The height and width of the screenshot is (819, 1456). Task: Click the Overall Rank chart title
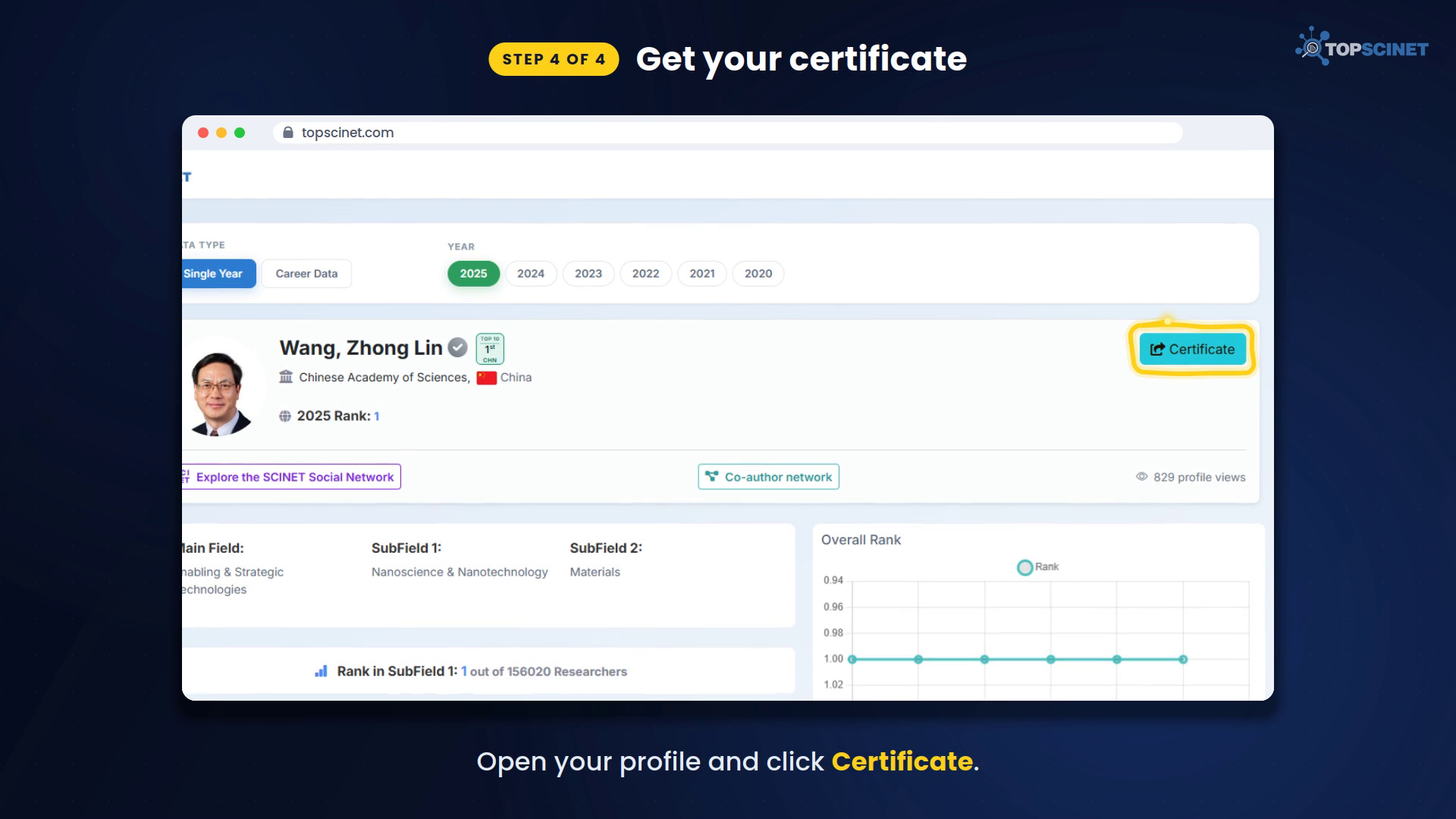click(861, 540)
